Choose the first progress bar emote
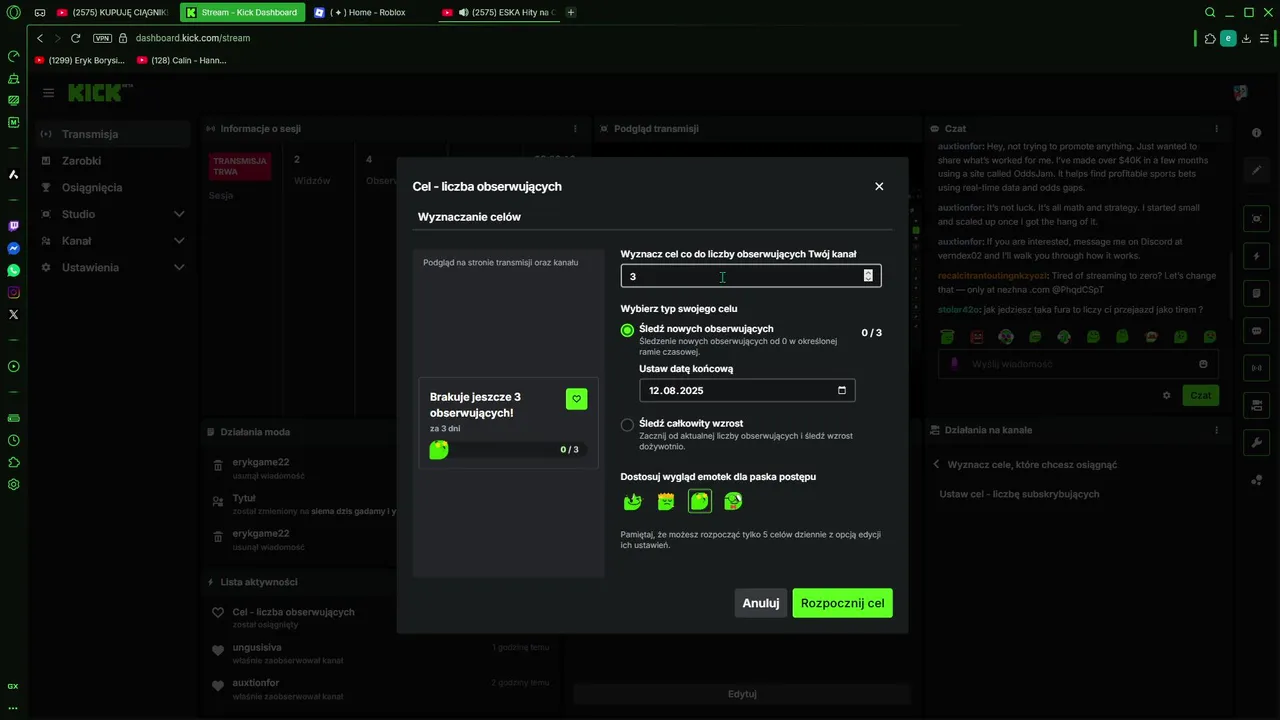Viewport: 1280px width, 720px height. point(633,501)
